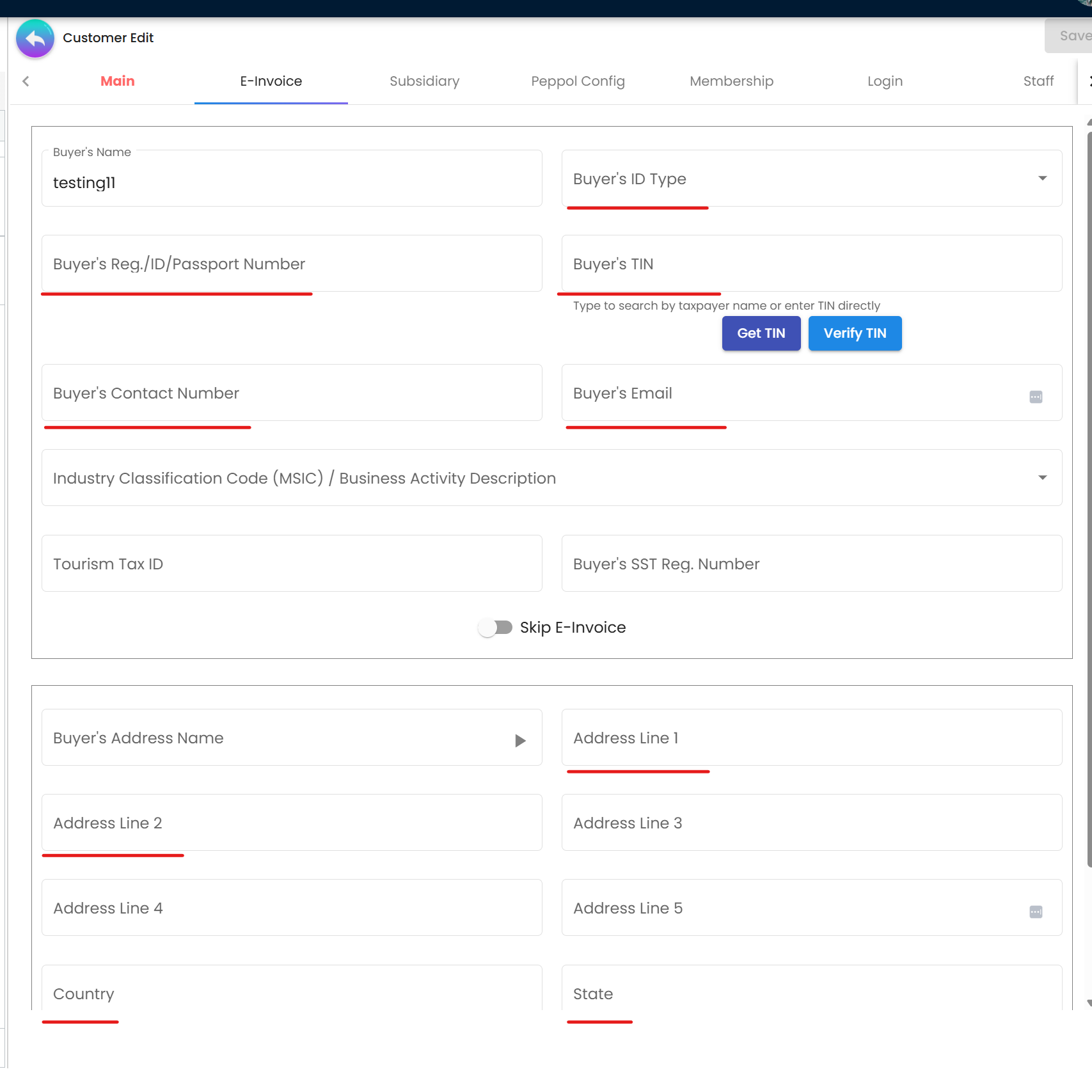Click the back arrow navigation icon
This screenshot has width=1092, height=1092.
pyautogui.click(x=35, y=38)
